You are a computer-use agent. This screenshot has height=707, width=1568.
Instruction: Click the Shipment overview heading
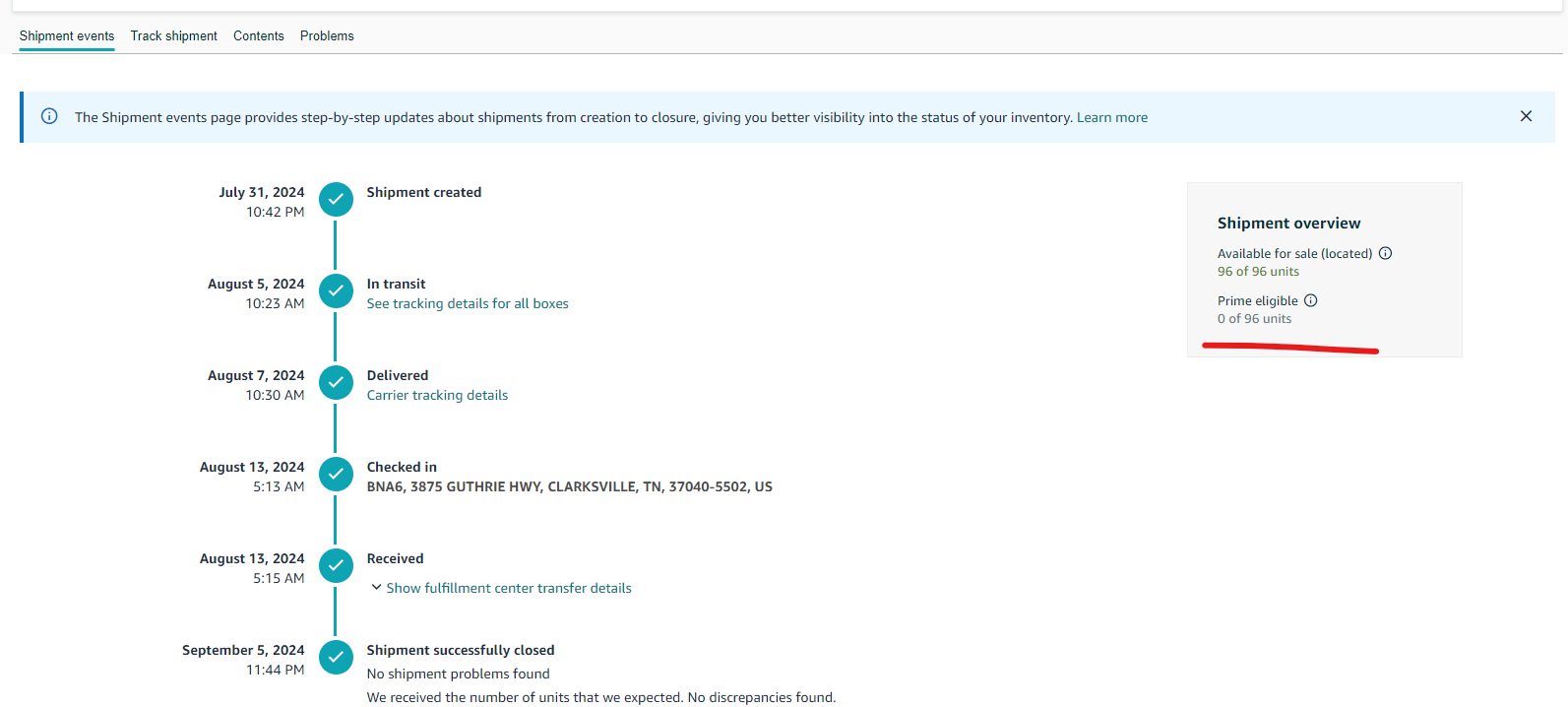coord(1288,224)
